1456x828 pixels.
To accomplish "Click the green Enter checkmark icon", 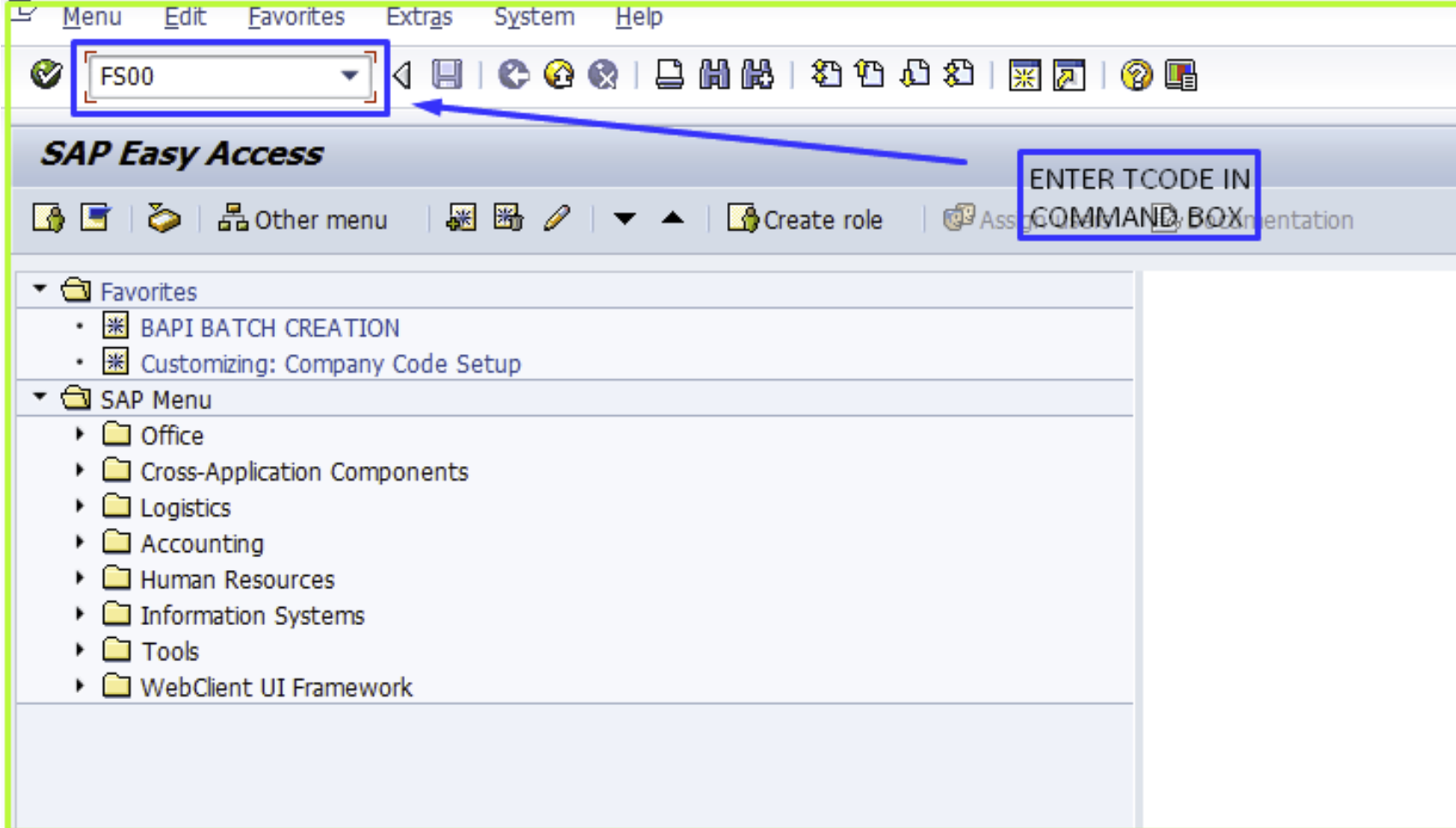I will [45, 76].
